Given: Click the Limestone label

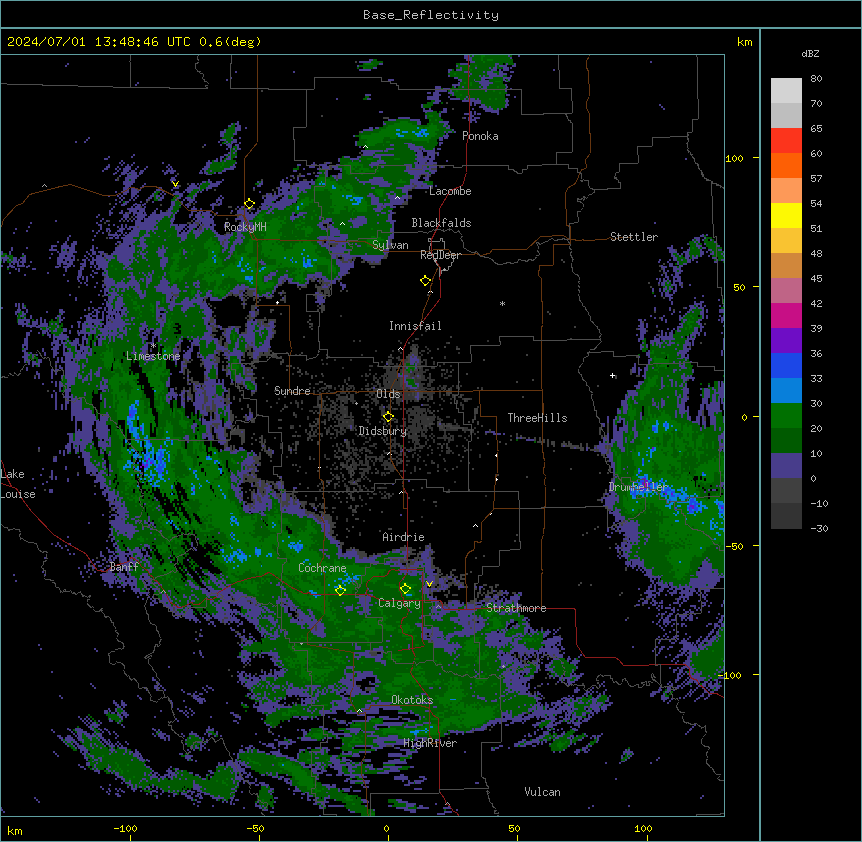Looking at the screenshot, I should [153, 356].
